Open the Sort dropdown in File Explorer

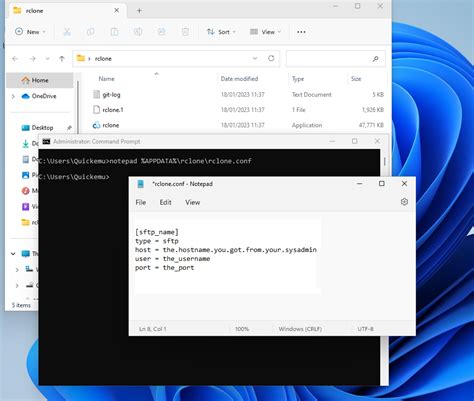(221, 32)
